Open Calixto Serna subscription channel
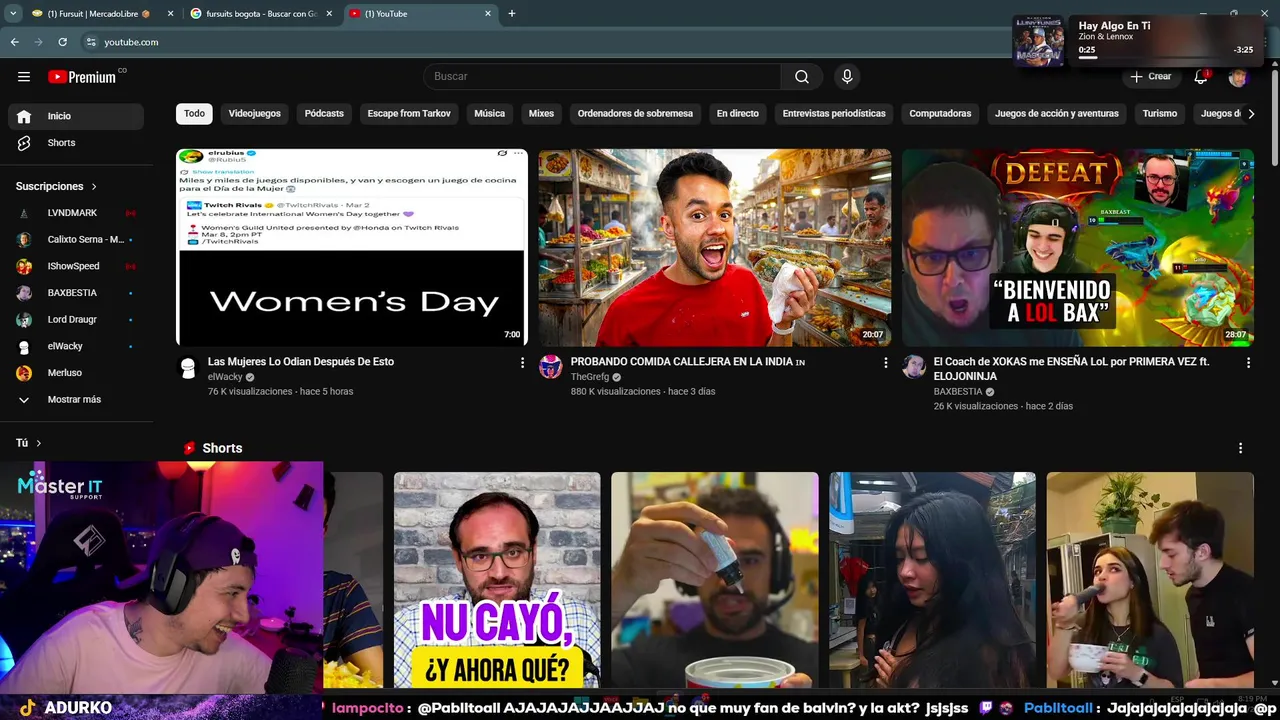Screen dimensions: 1280x720 [x=76, y=240]
